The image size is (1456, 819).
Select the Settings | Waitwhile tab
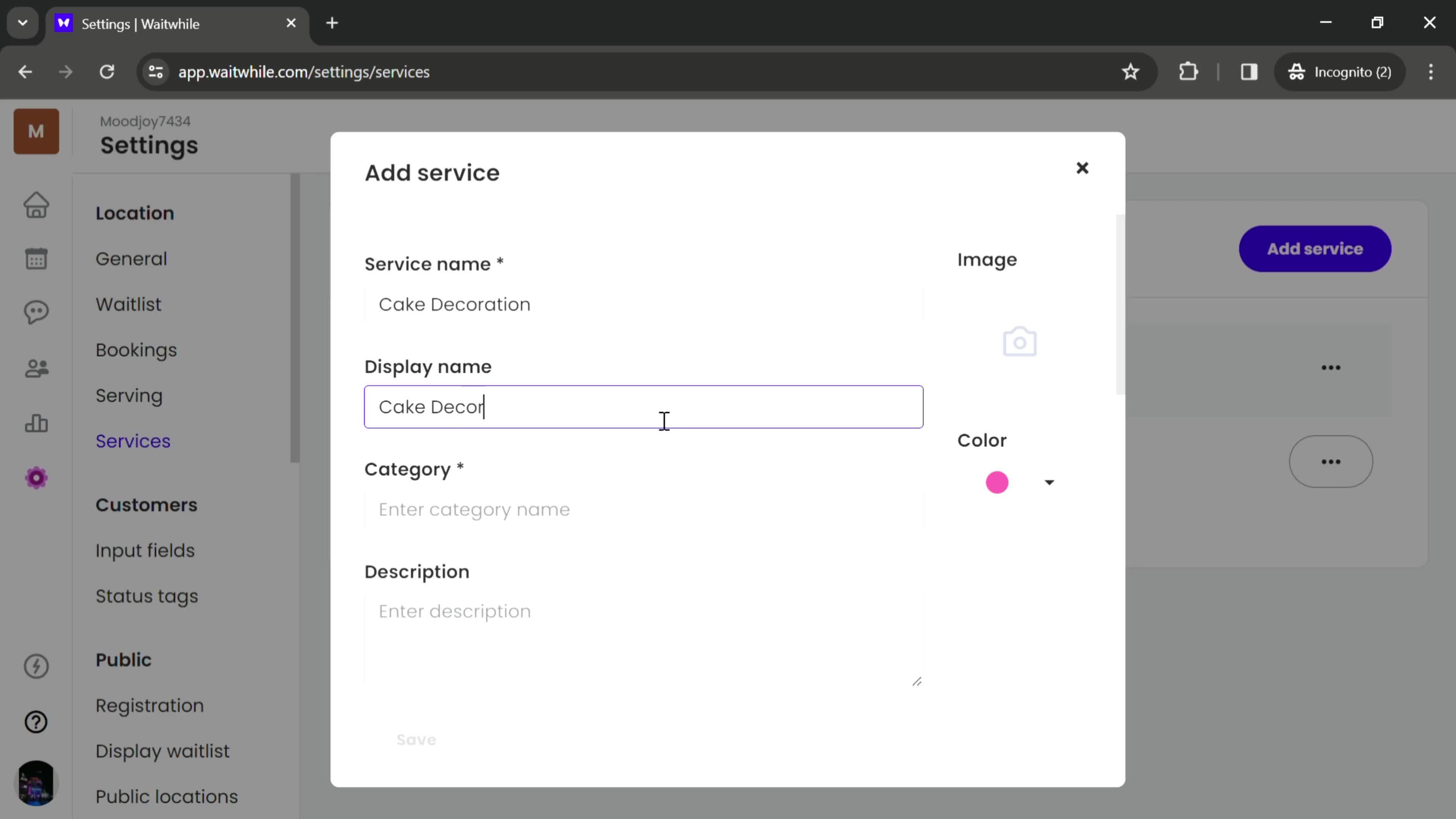177,24
